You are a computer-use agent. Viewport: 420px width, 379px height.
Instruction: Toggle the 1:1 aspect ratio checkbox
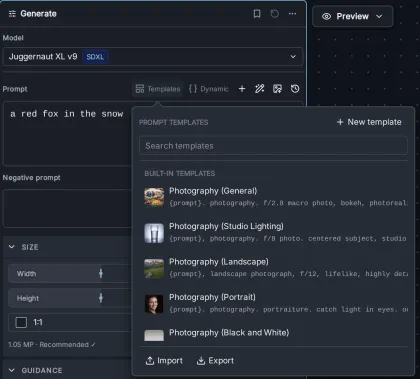pyautogui.click(x=21, y=322)
